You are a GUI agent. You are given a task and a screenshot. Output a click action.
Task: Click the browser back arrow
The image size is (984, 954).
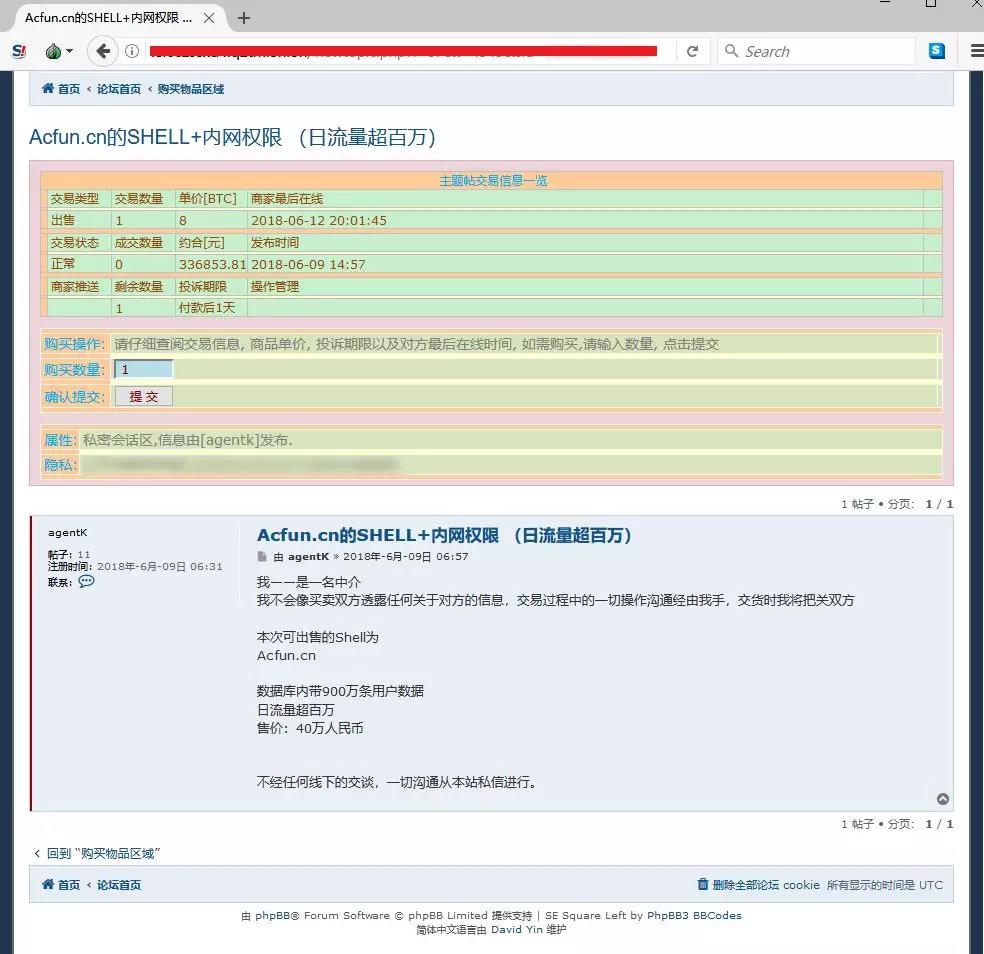[102, 50]
